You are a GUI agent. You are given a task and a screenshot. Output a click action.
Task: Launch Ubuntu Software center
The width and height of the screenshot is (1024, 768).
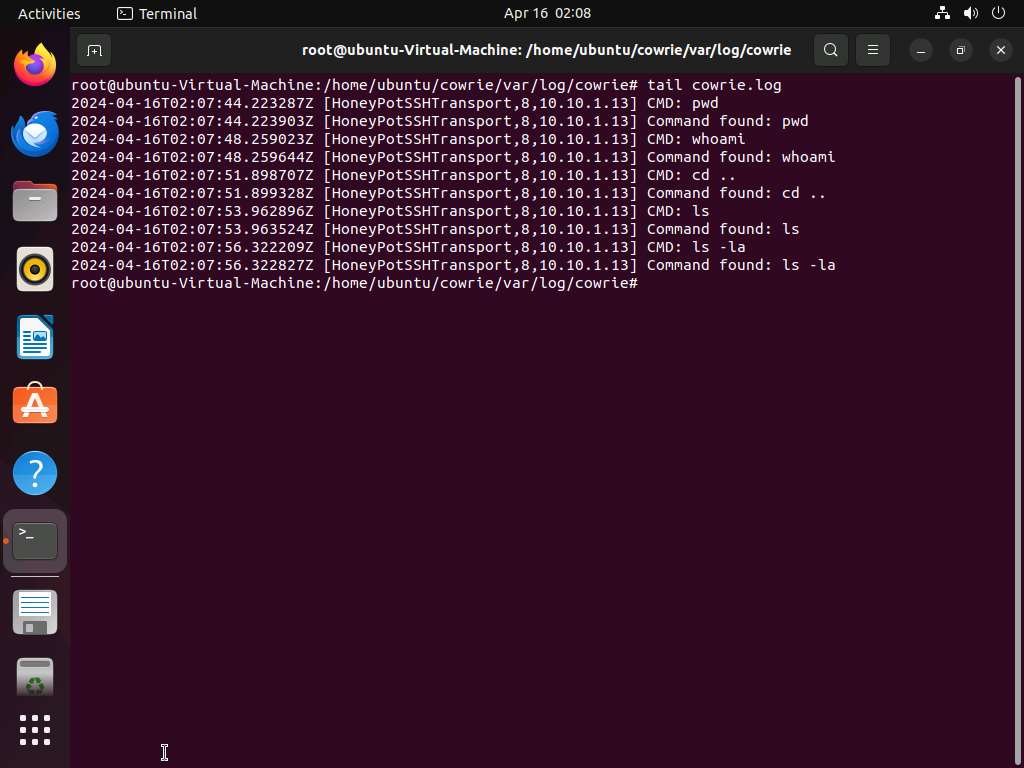coord(35,404)
